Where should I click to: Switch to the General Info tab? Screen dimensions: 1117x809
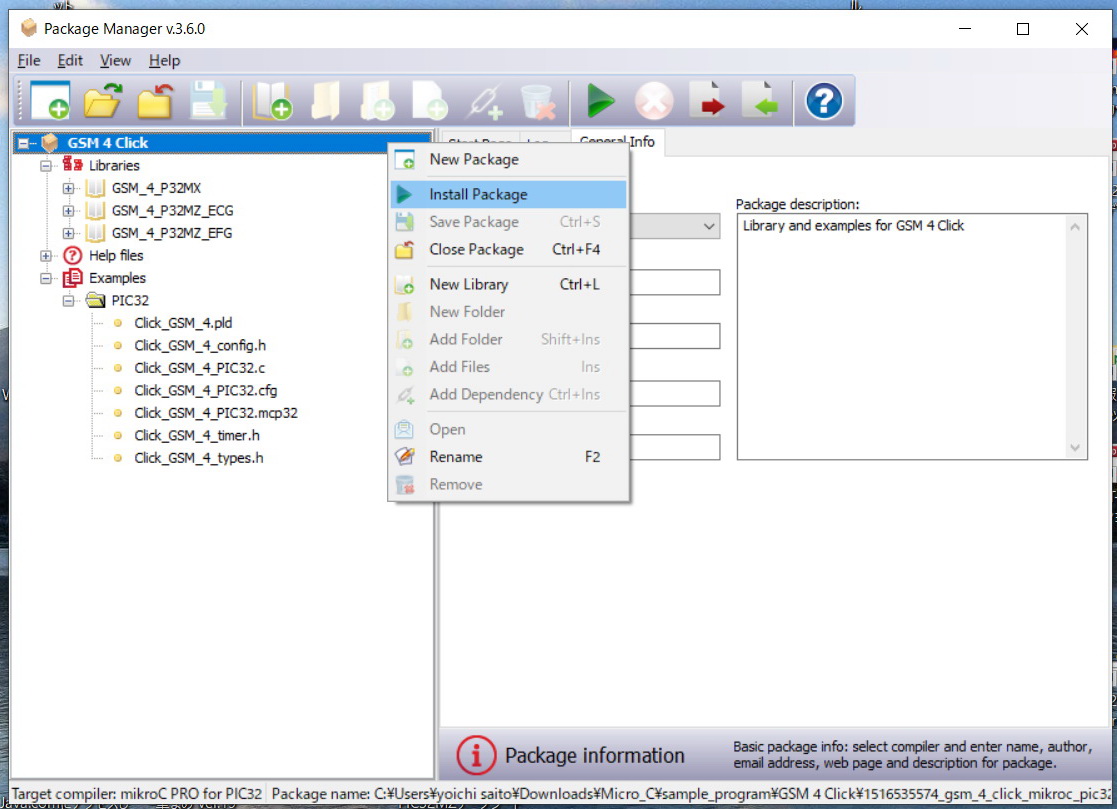[x=618, y=142]
